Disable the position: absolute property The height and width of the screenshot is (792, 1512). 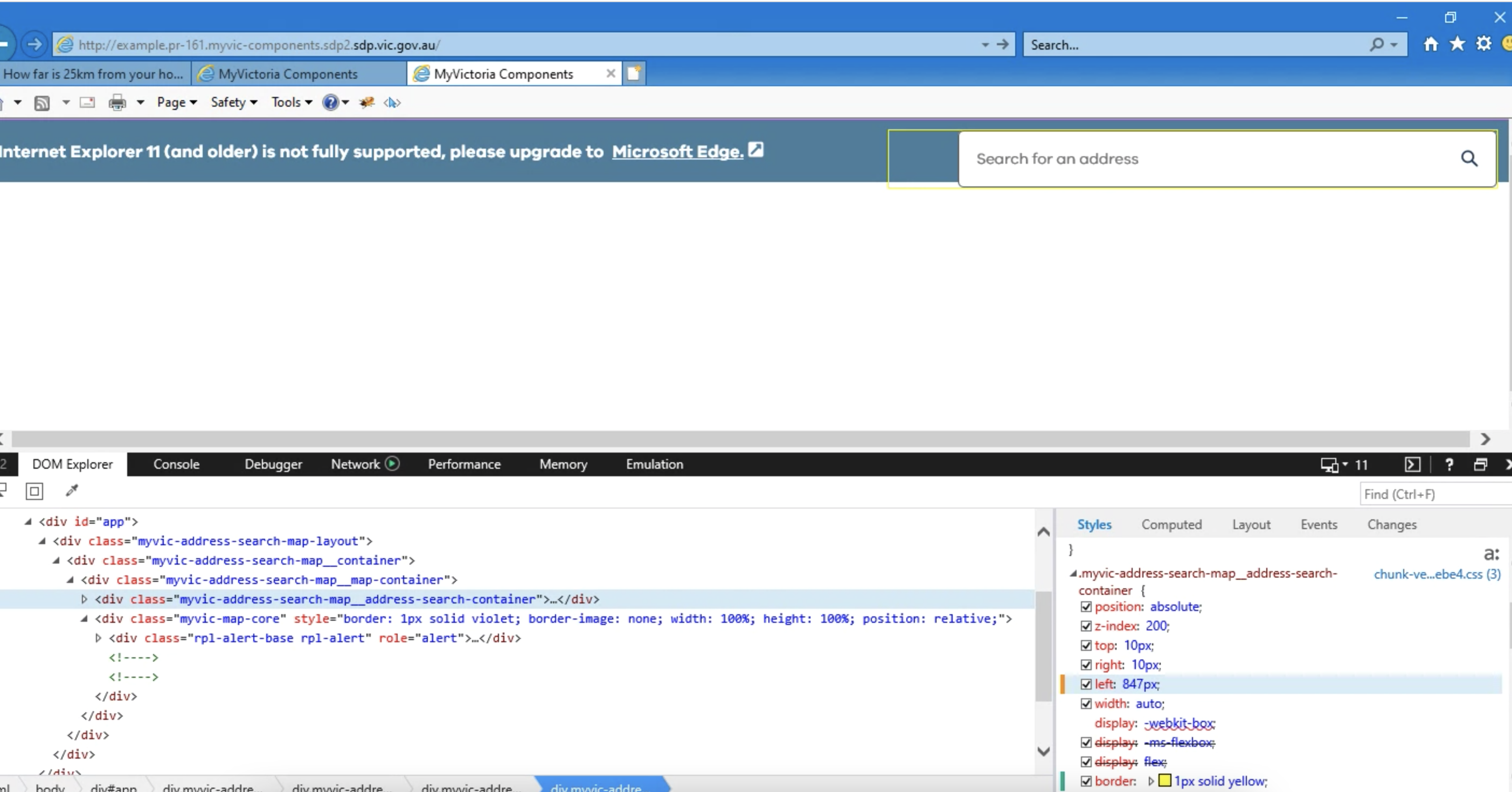(x=1086, y=607)
